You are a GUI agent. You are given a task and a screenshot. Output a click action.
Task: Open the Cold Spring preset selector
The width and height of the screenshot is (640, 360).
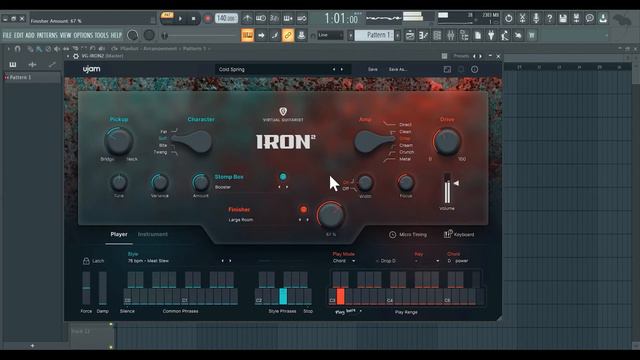(282, 69)
